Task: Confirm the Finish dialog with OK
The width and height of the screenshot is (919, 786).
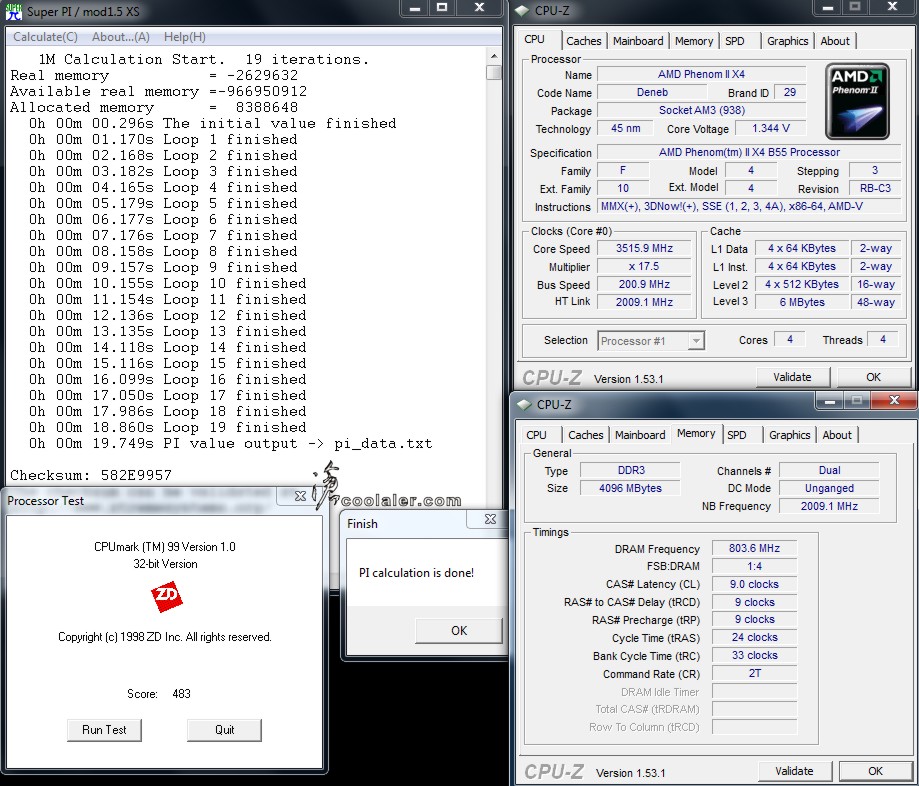Action: 459,631
